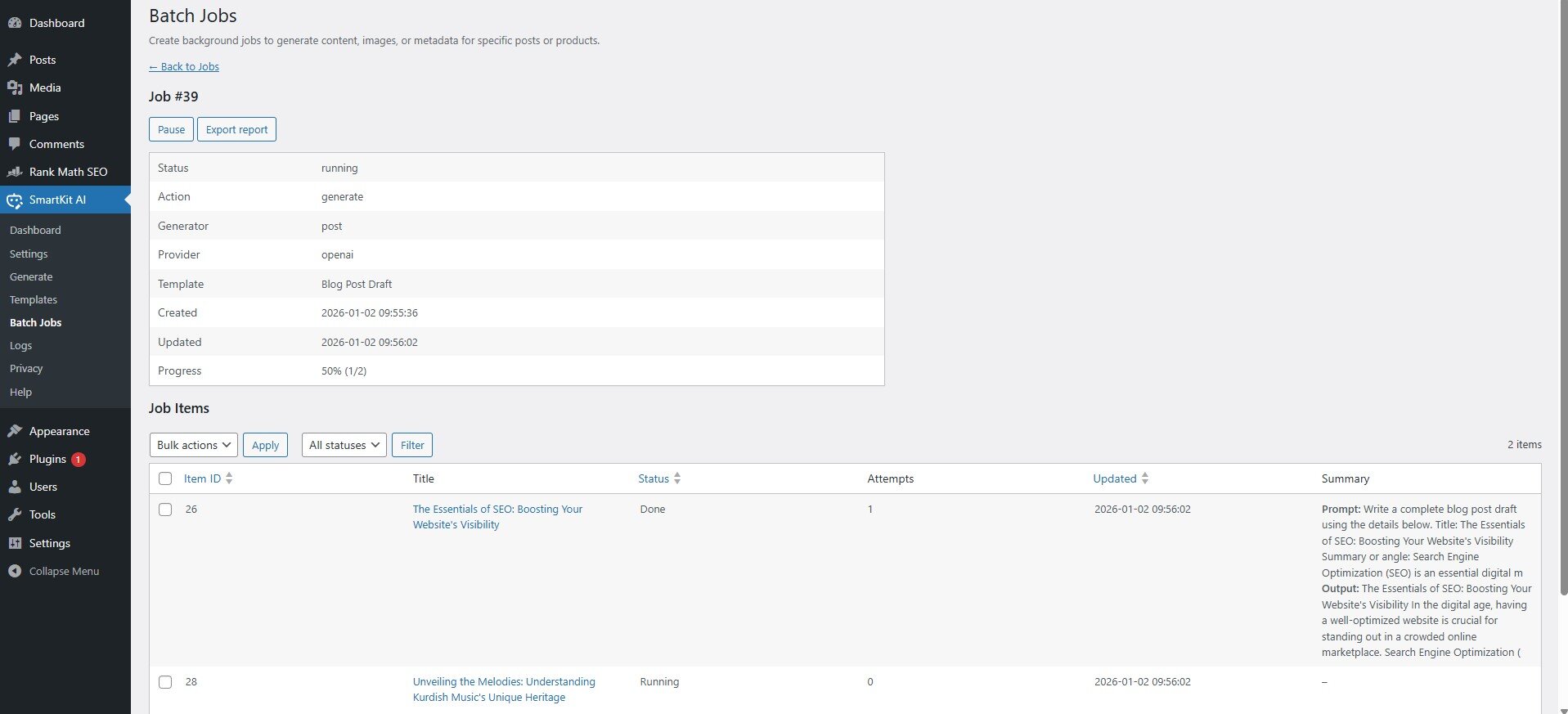Screen dimensions: 1568x714
Task: Click the Plugins plug icon
Action: pos(15,459)
